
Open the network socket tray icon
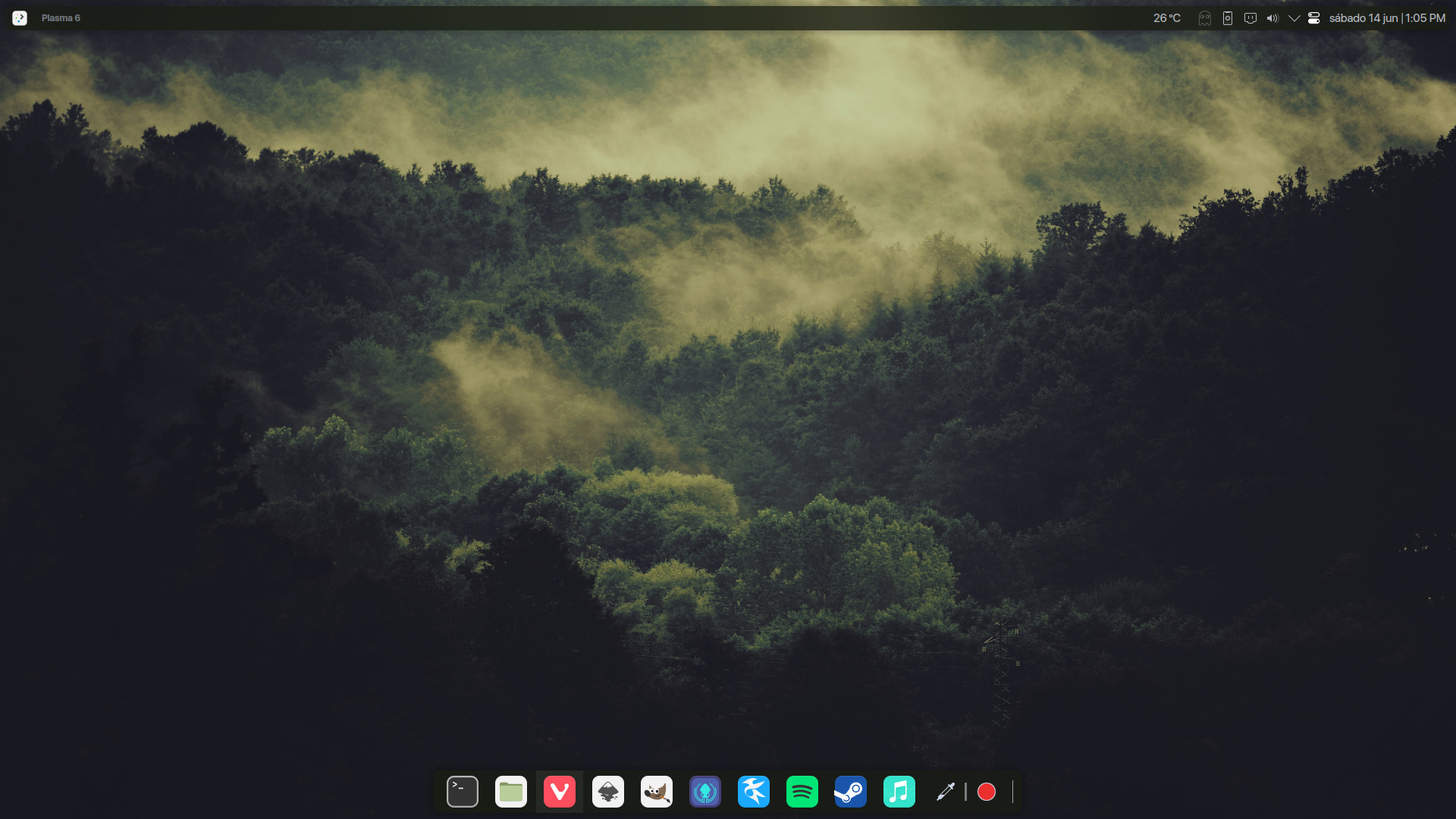pos(1250,18)
